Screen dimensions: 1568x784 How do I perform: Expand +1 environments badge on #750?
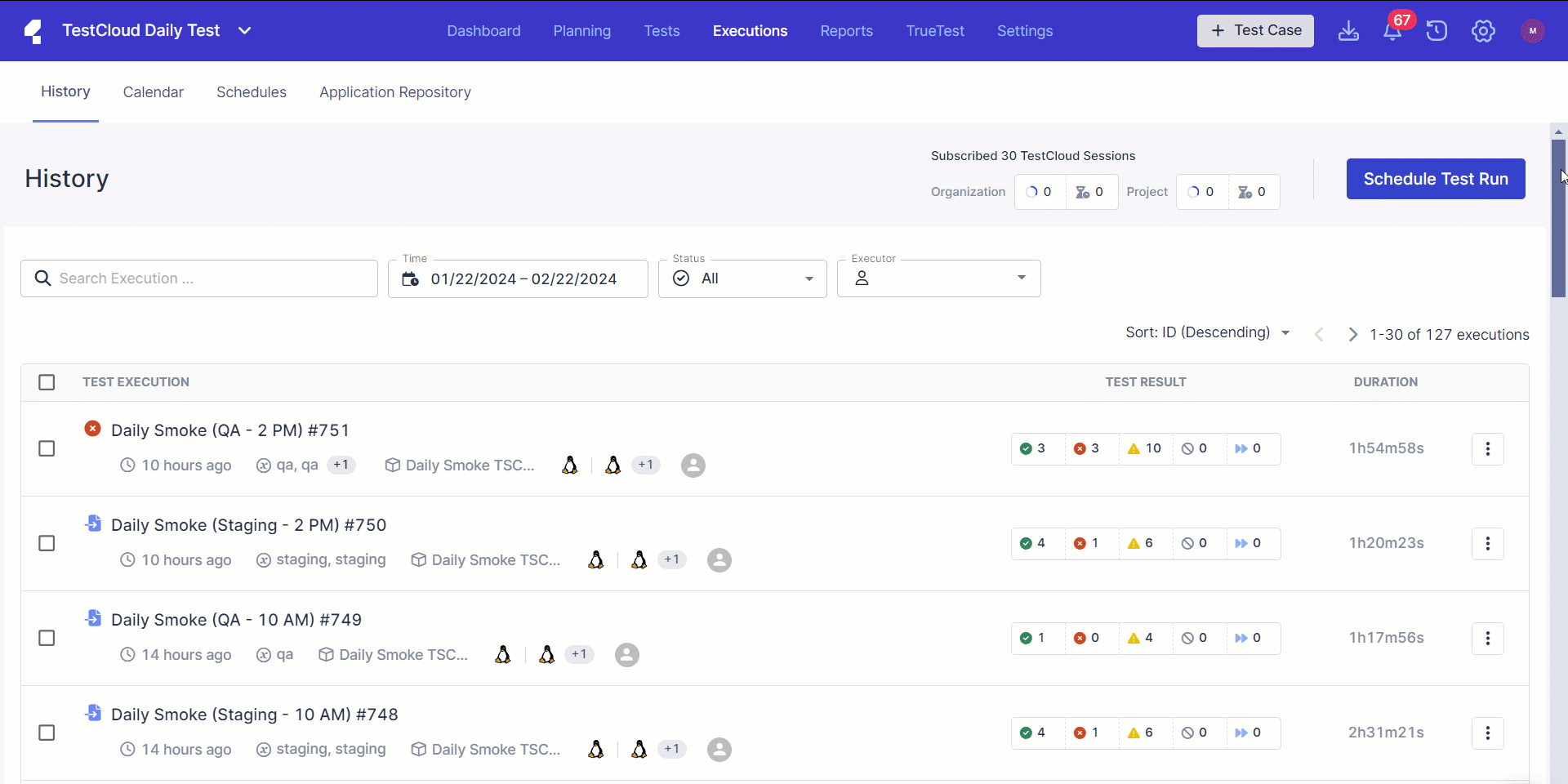point(672,559)
